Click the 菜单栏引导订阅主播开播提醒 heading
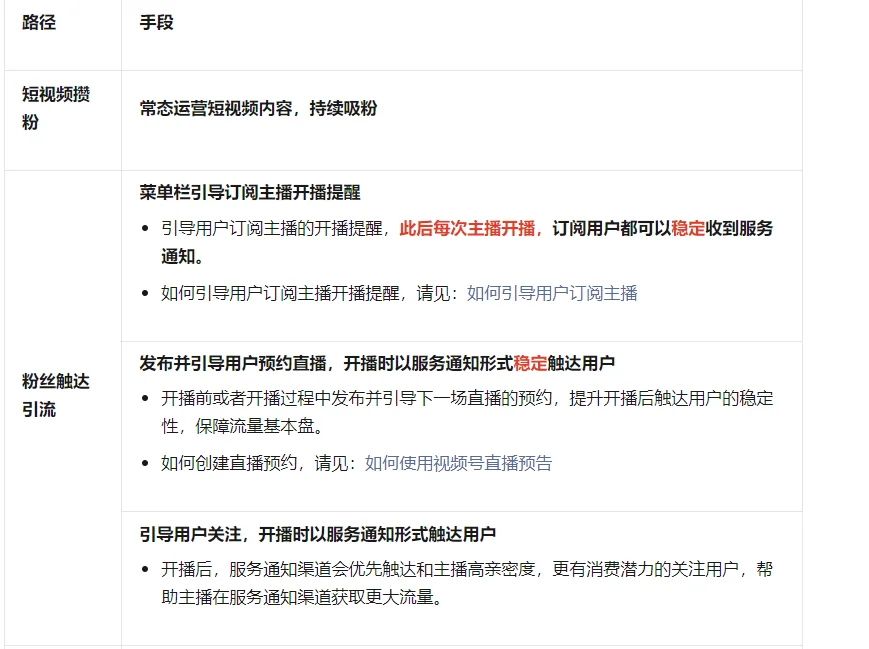Viewport: 869px width, 649px height. click(x=250, y=192)
